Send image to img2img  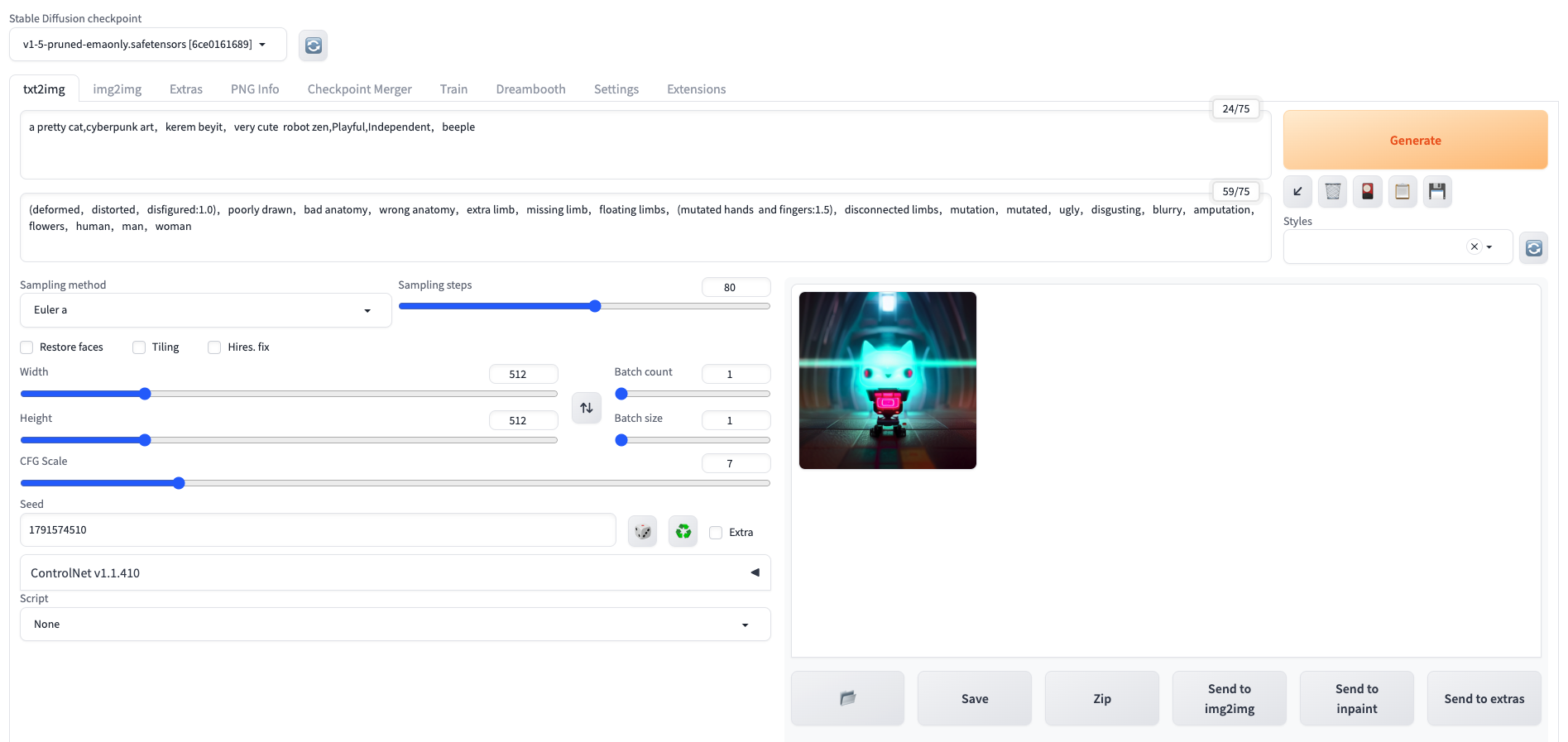(x=1230, y=698)
